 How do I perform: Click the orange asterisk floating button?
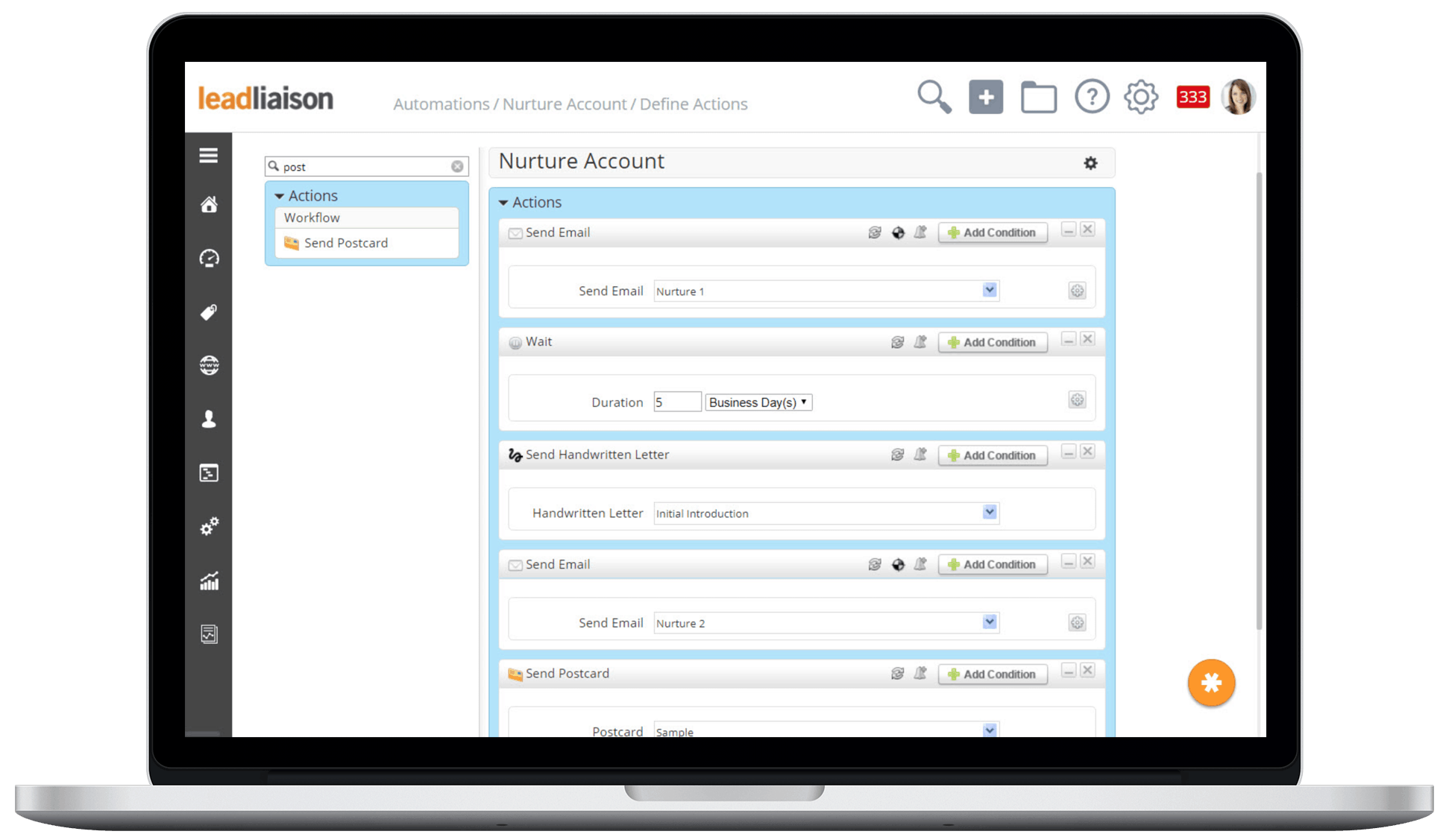tap(1211, 683)
